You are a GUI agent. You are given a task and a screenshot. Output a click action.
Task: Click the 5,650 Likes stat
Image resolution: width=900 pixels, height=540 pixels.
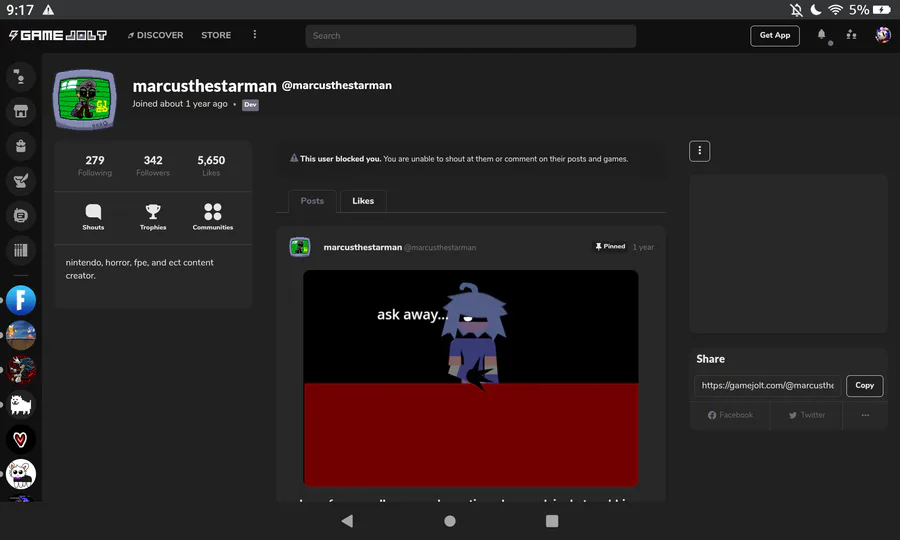point(211,165)
